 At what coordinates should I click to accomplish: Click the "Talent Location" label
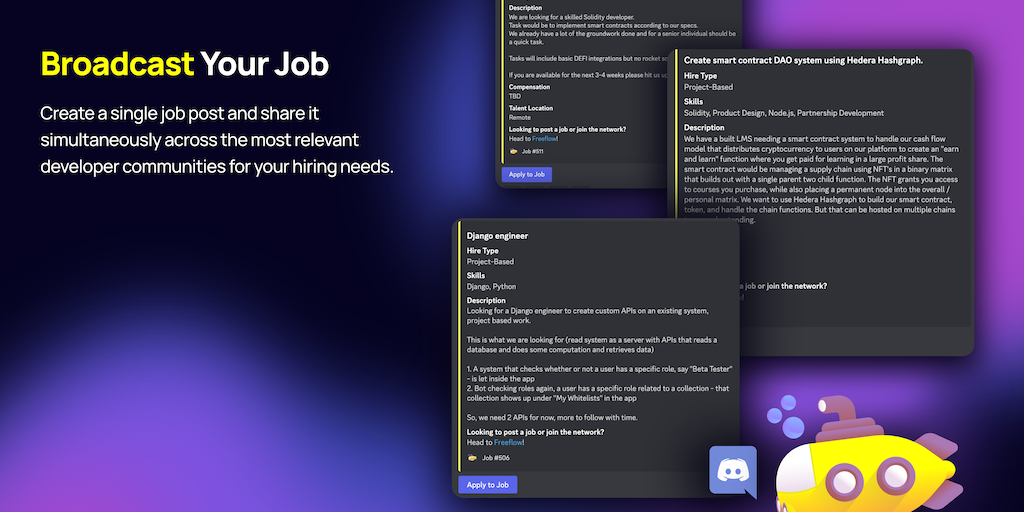click(x=531, y=108)
